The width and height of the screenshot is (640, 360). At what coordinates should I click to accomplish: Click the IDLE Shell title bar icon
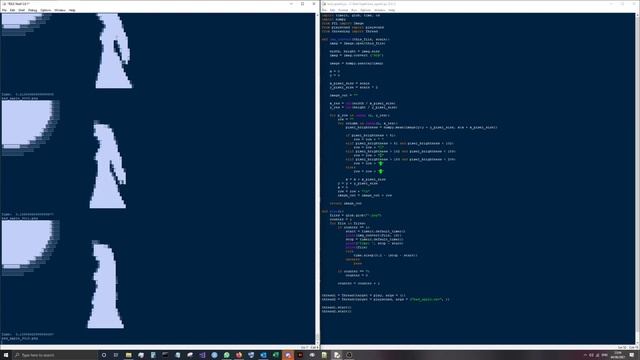(4, 4)
